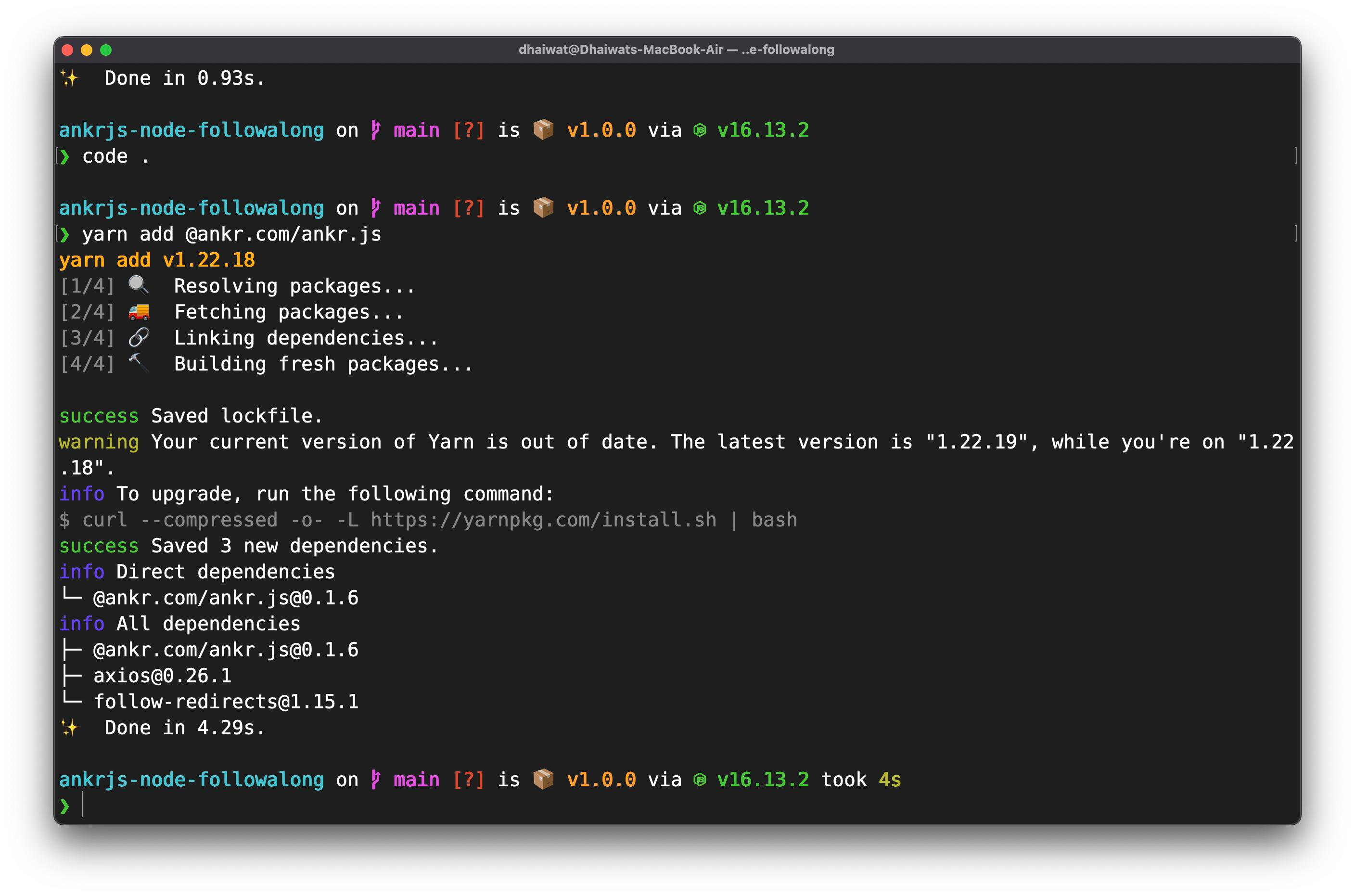Open the https://yarnpkg.com/install.sh link
Viewport: 1355px width, 896px height.
[543, 520]
